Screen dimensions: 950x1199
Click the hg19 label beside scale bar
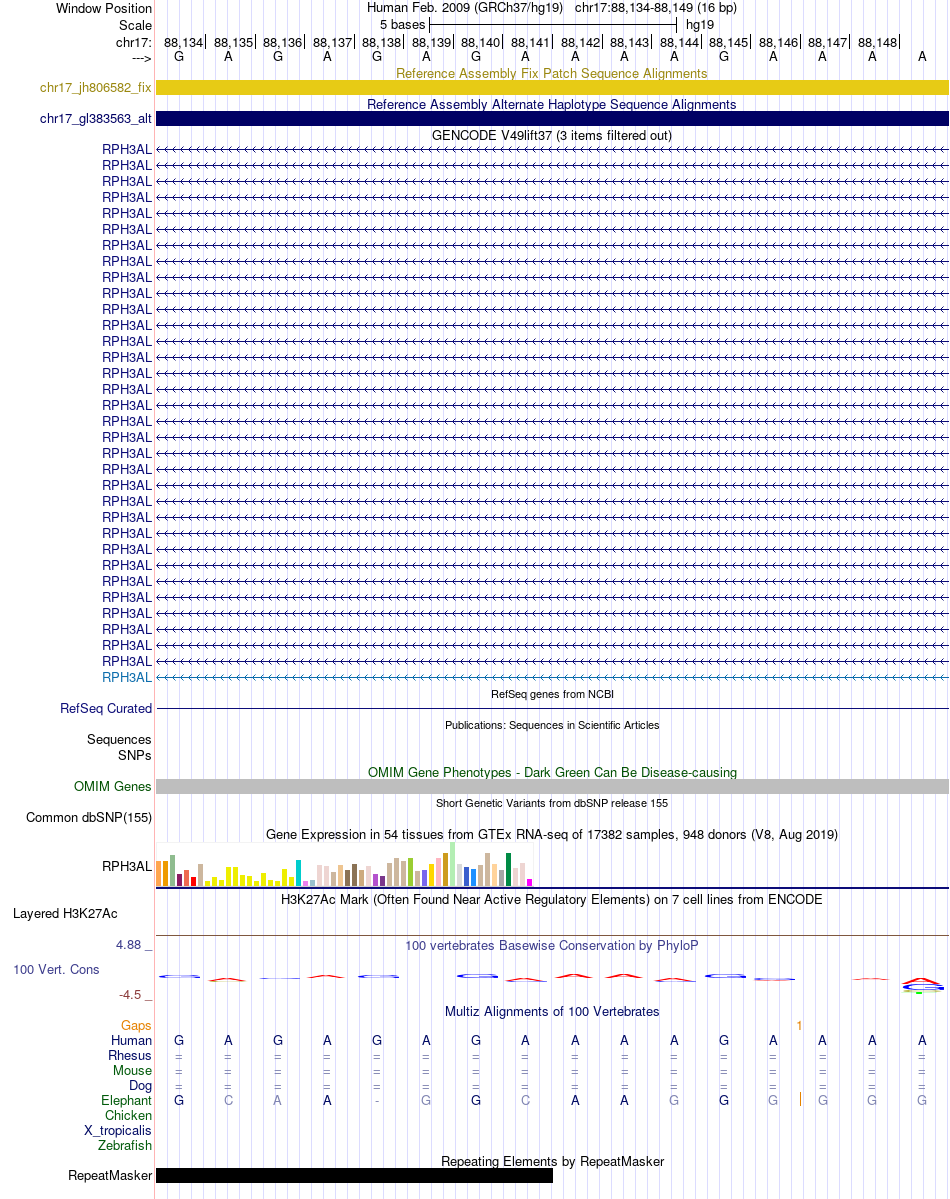coord(700,24)
